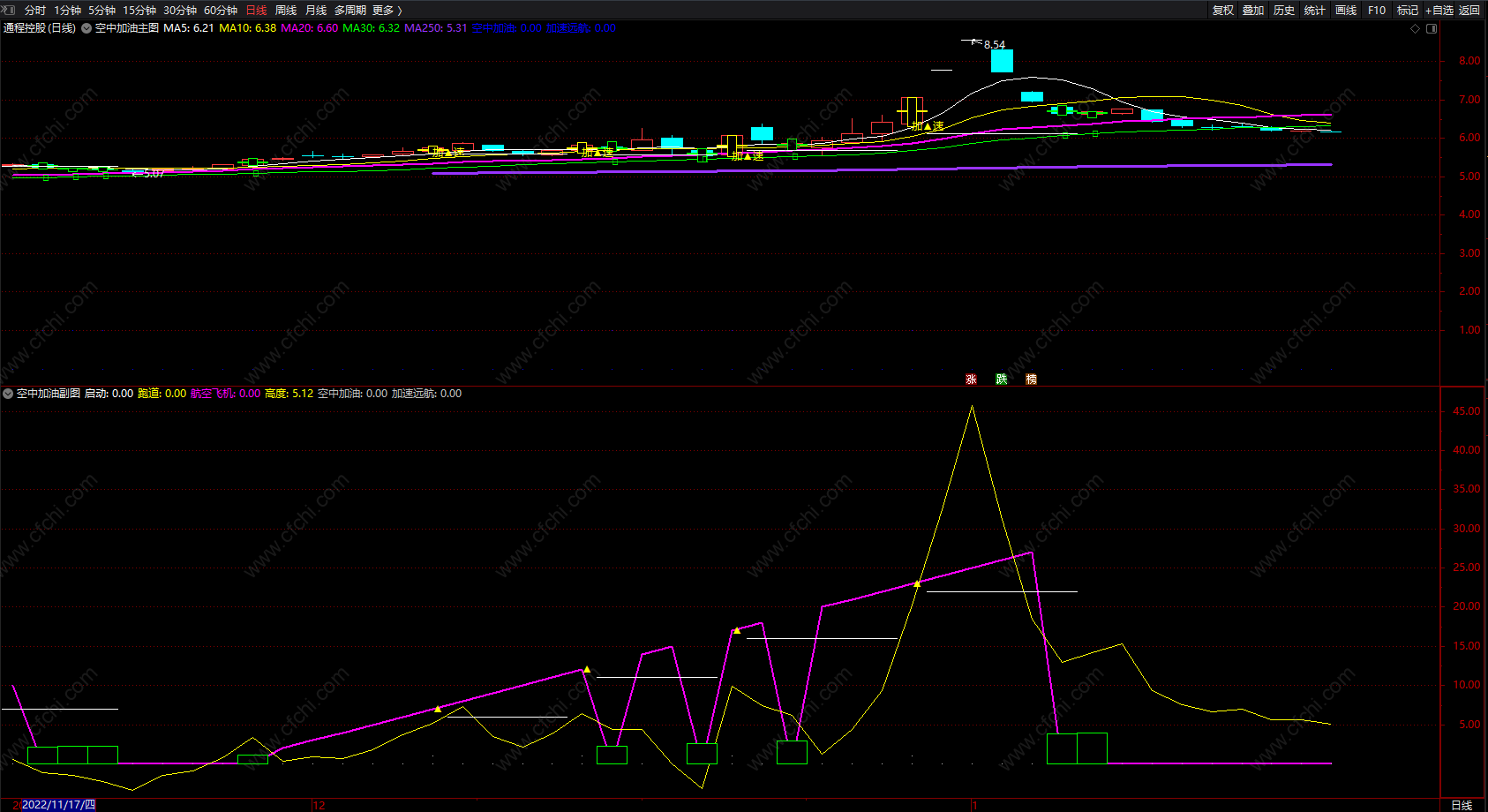Click the 2022/11/17 date marker on timeline

(x=58, y=805)
